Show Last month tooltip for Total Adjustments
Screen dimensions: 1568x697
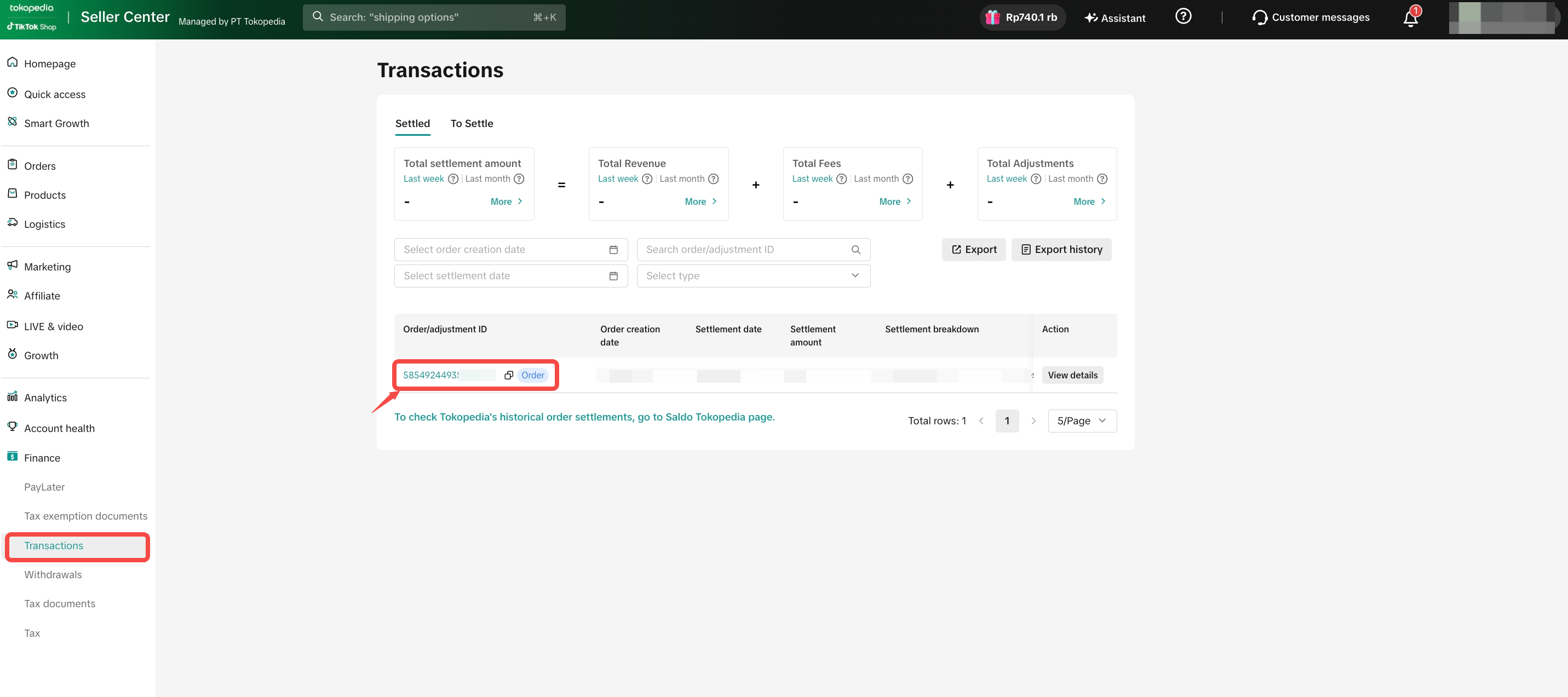[1102, 179]
